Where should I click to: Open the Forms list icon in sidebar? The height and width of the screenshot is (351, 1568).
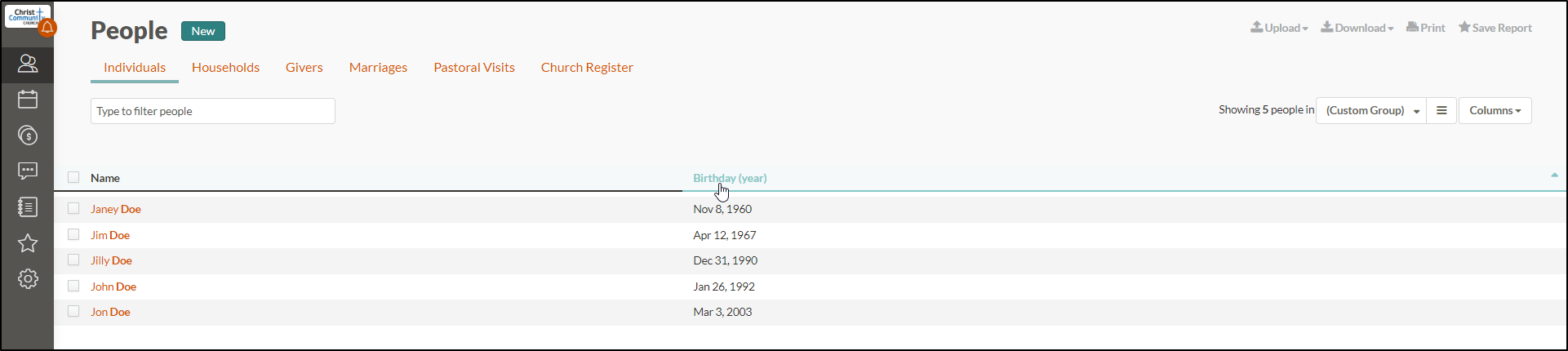pyautogui.click(x=28, y=207)
